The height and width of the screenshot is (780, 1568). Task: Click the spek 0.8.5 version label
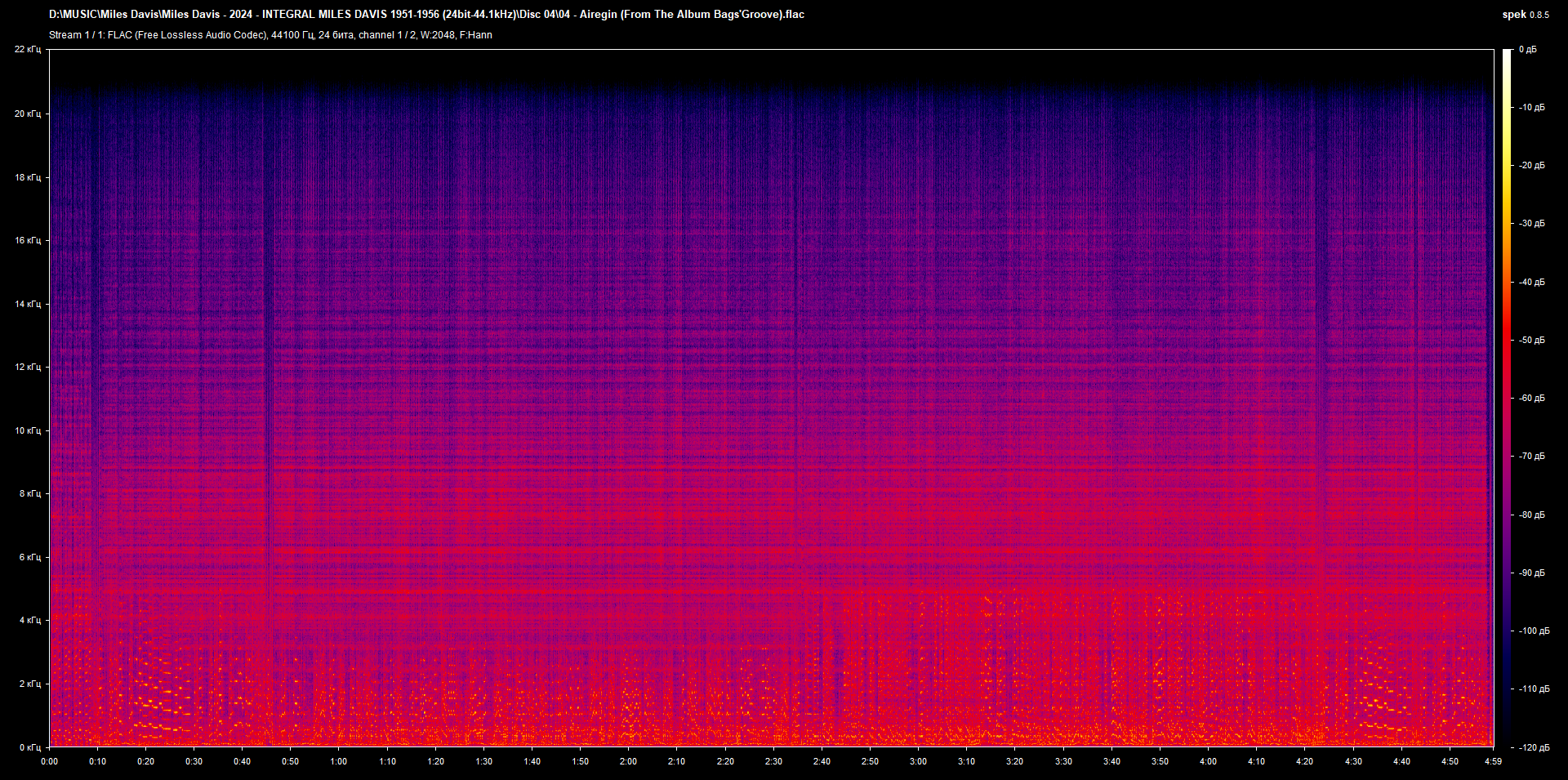click(1526, 15)
